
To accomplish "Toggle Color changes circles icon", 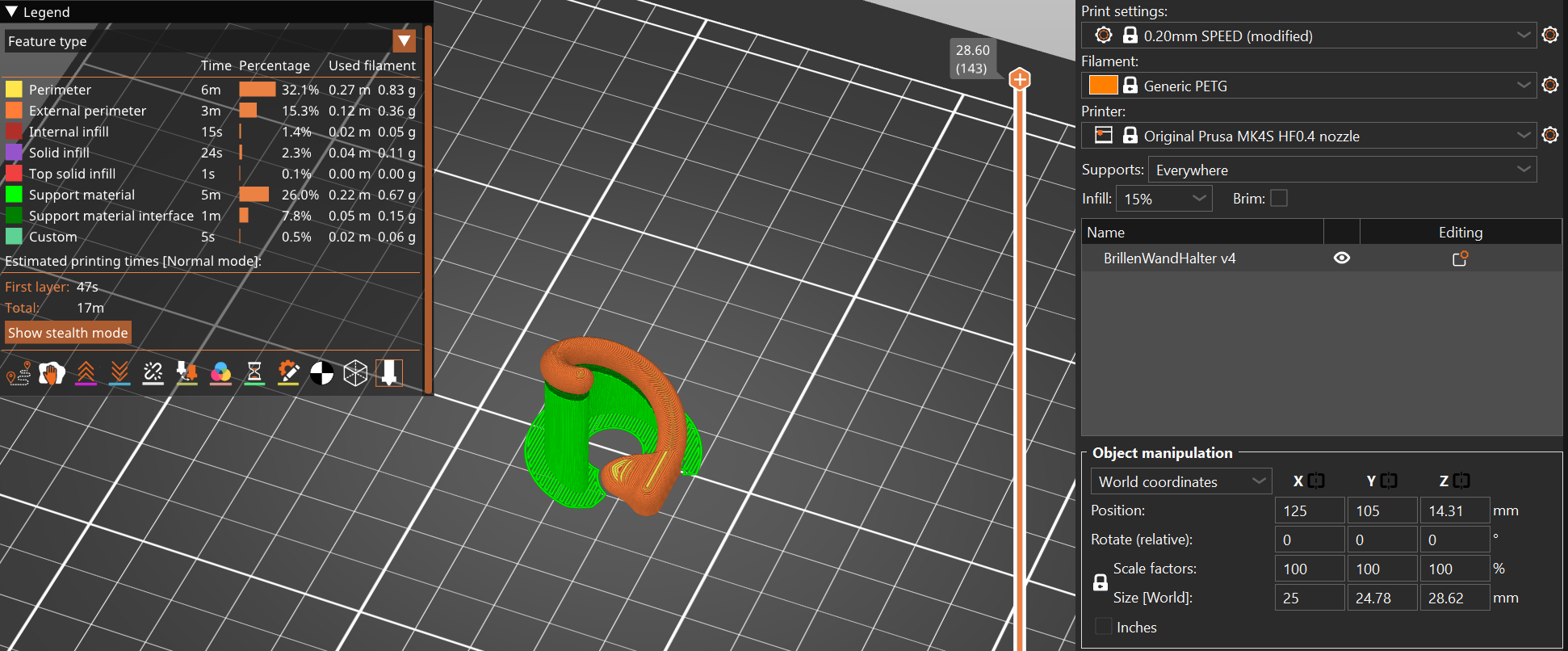I will pyautogui.click(x=220, y=373).
